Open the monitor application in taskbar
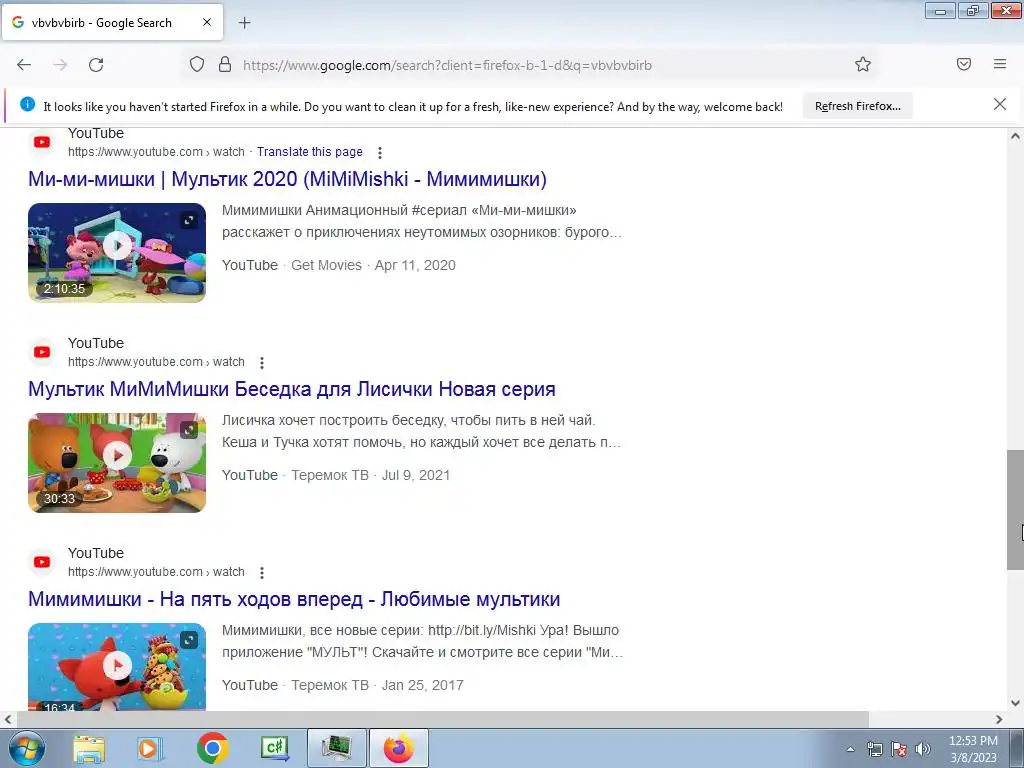1024x768 pixels. 336,748
